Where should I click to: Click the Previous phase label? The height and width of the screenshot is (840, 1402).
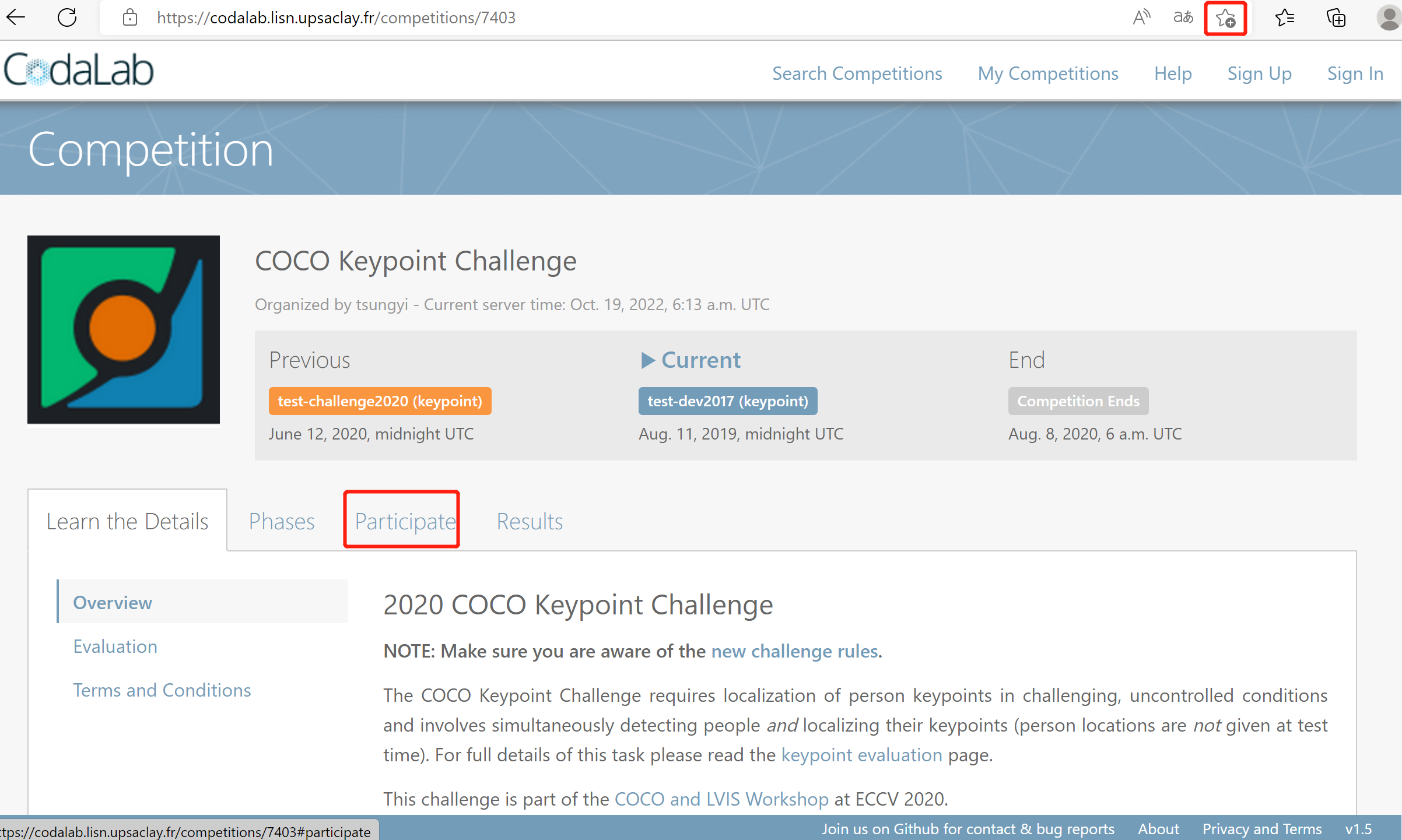(x=309, y=360)
